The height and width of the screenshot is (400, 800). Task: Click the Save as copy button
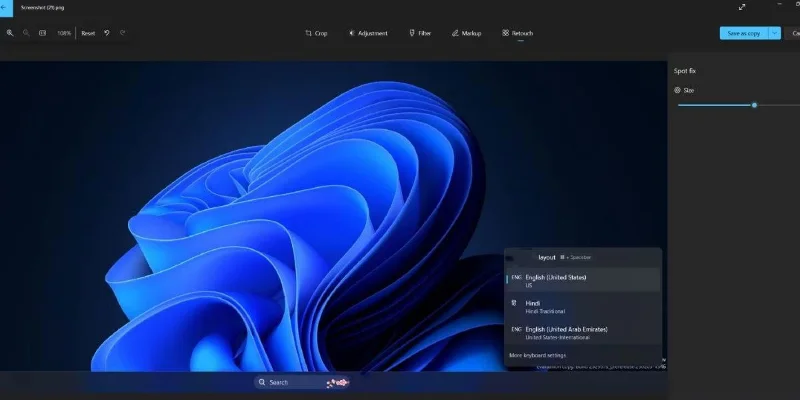click(x=744, y=33)
